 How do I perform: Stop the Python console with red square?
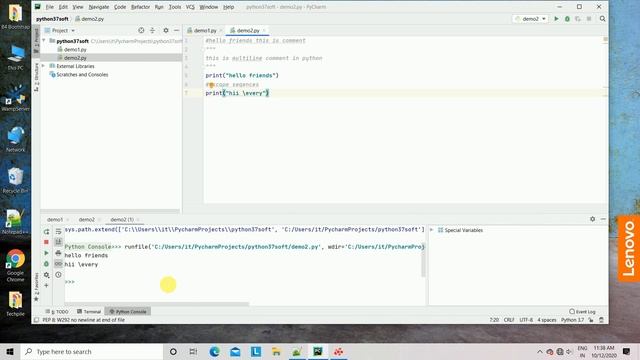click(x=47, y=242)
